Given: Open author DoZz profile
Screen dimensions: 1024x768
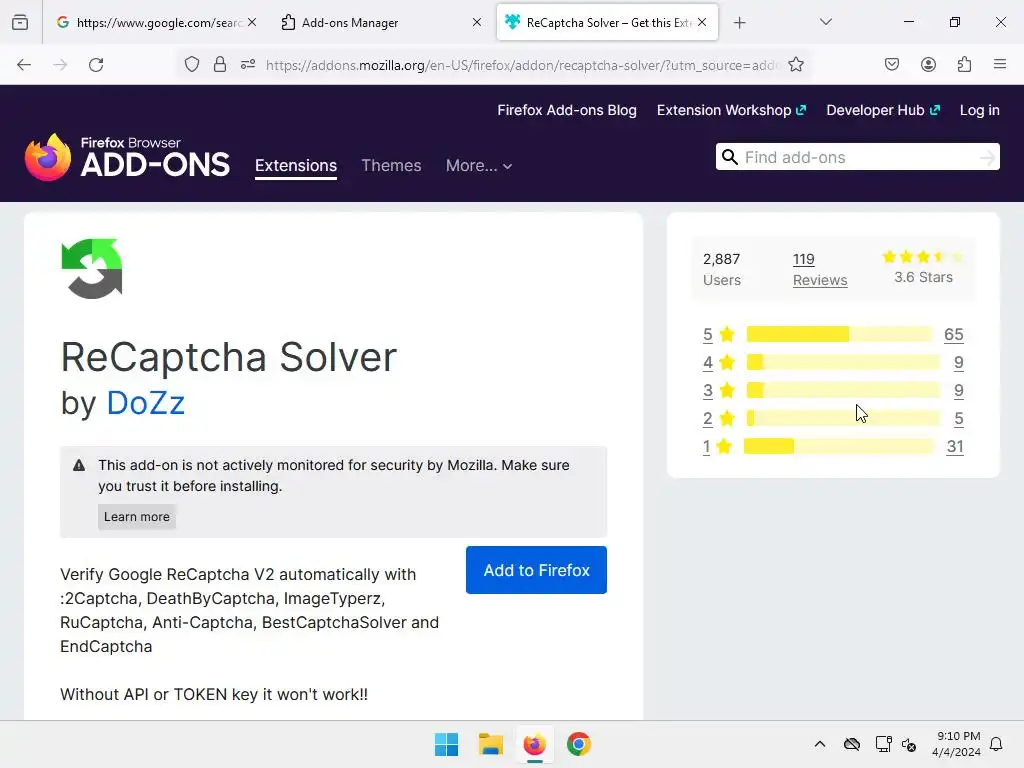Looking at the screenshot, I should (146, 403).
